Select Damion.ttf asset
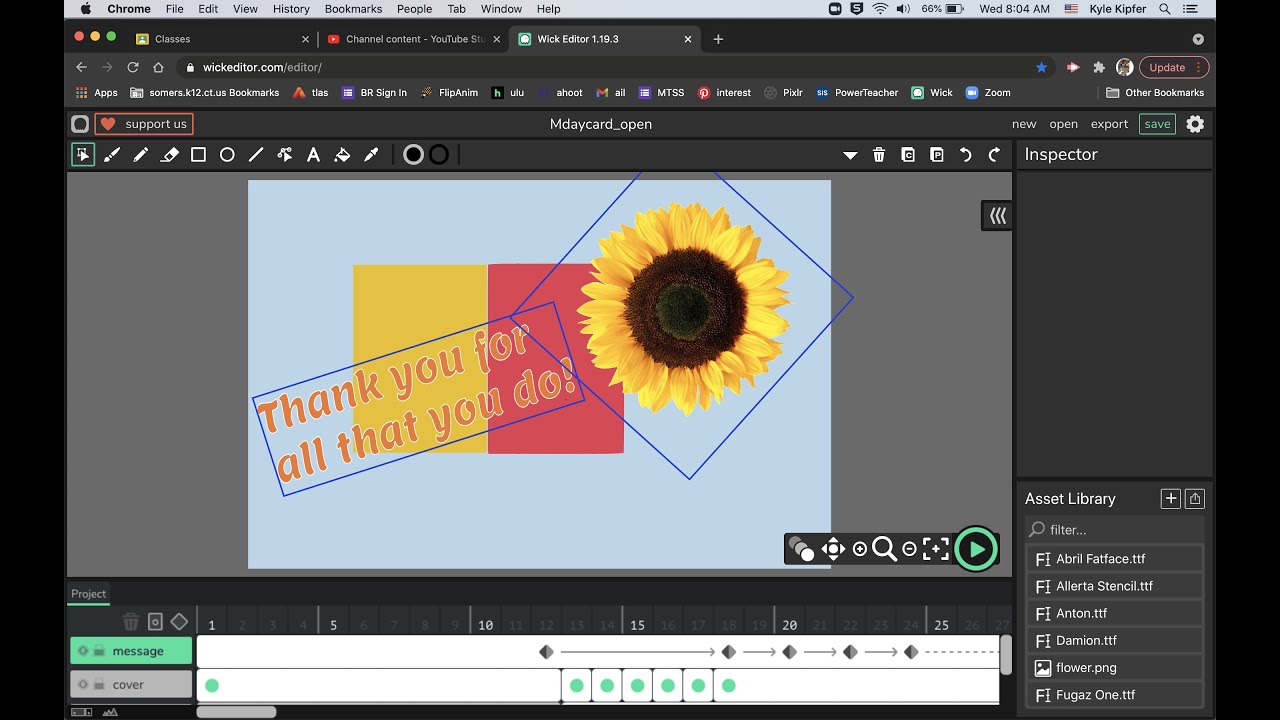The width and height of the screenshot is (1280, 720). [x=1115, y=640]
